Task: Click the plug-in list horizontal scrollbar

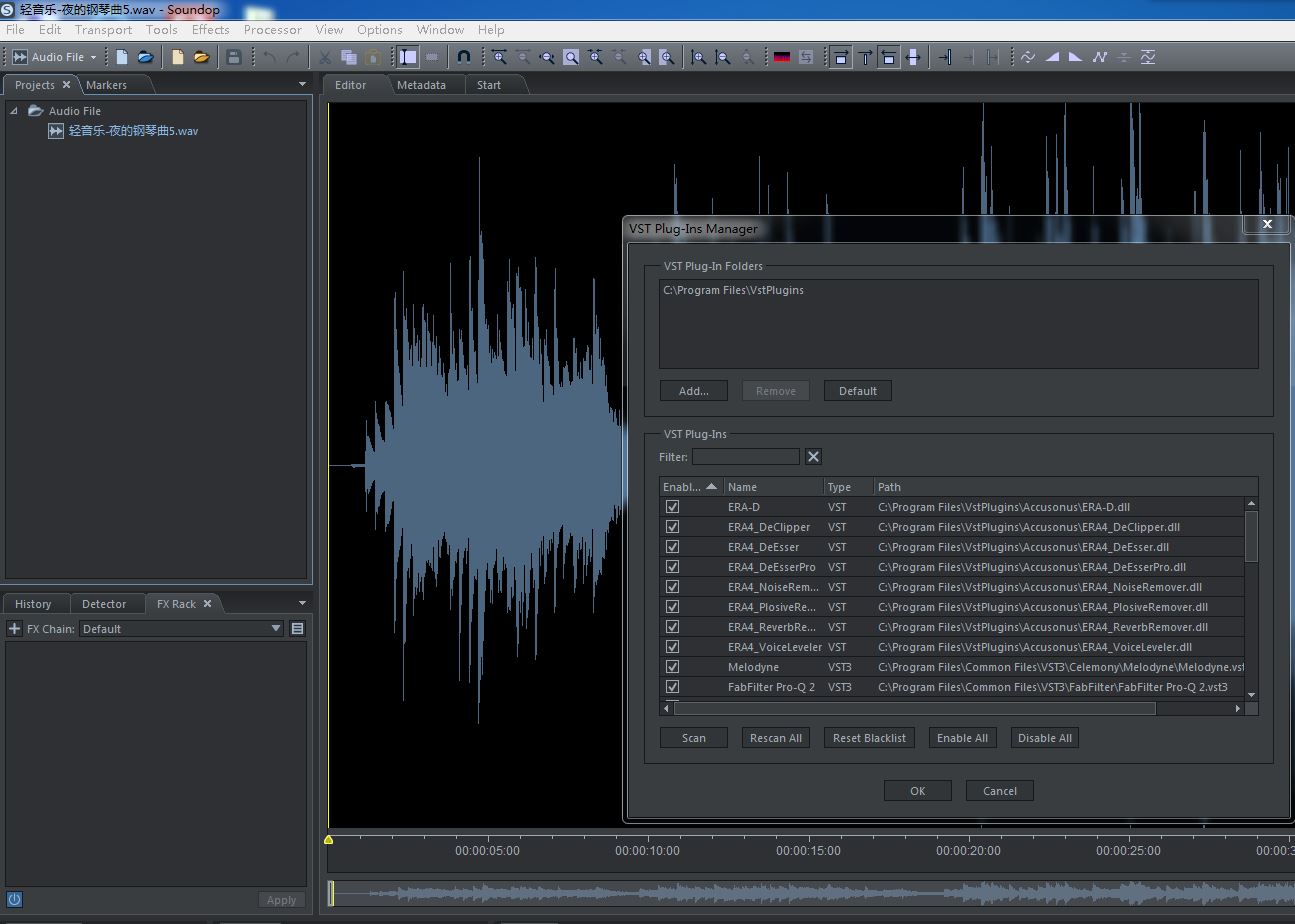Action: 915,708
